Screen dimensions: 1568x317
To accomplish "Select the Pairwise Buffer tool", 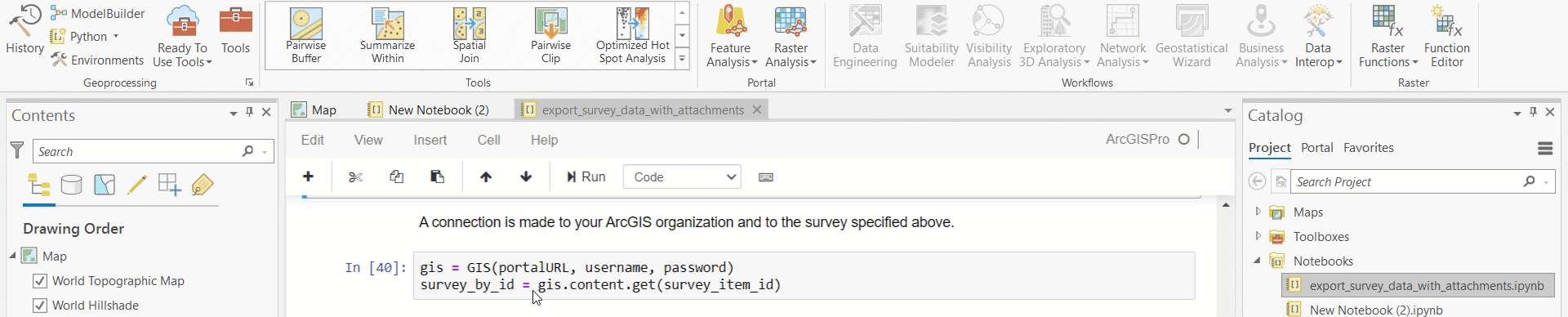I will point(306,35).
